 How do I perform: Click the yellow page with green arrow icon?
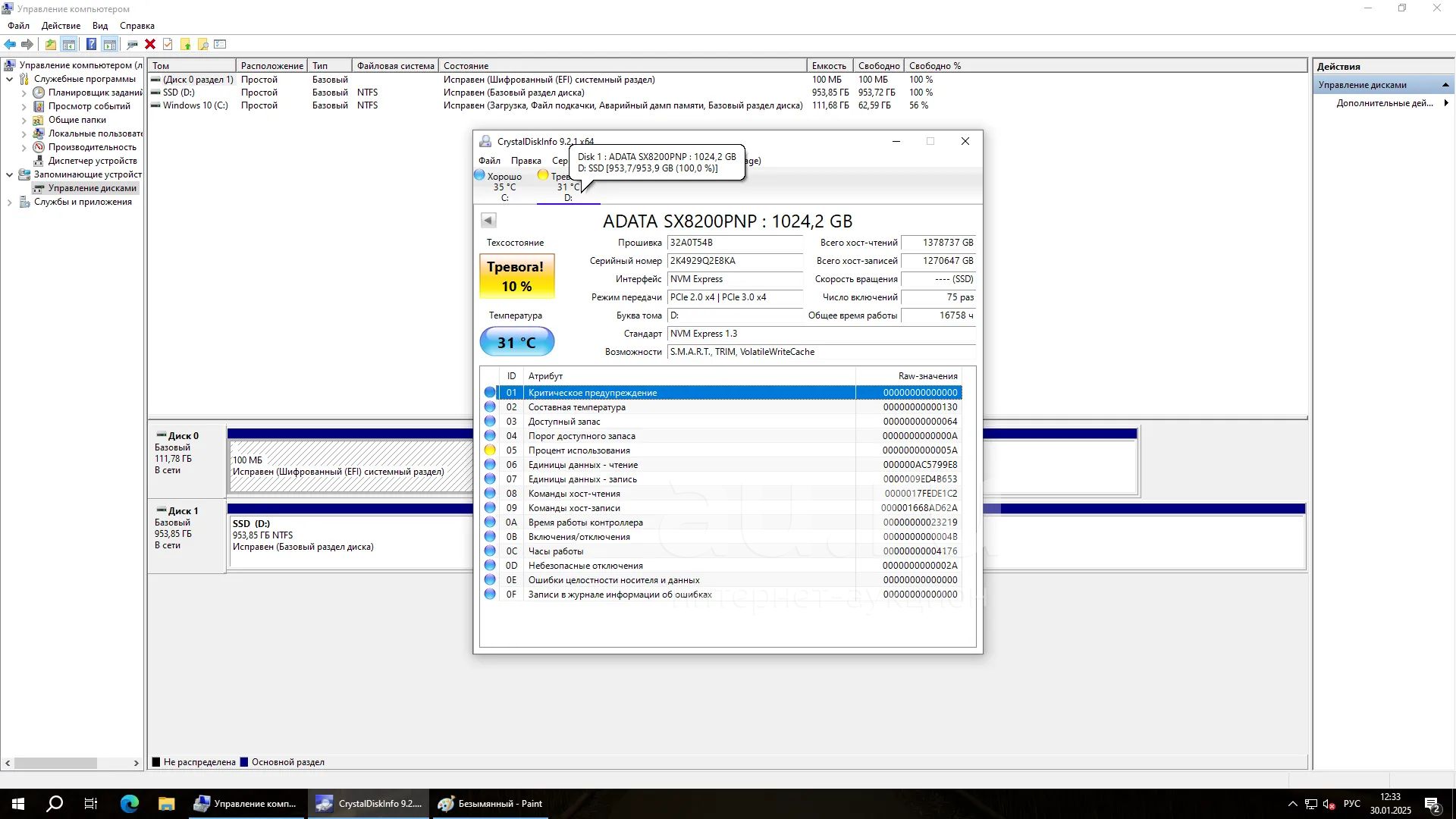click(x=185, y=44)
